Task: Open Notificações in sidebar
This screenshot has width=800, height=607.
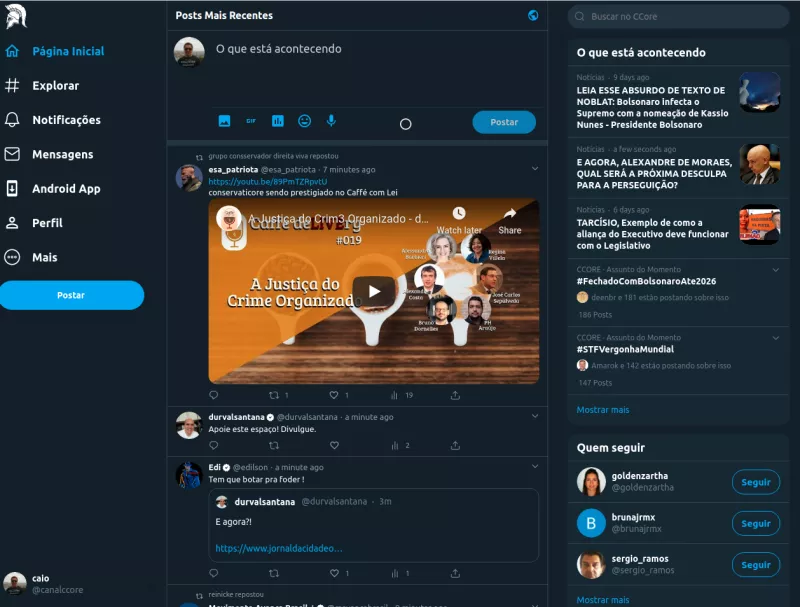Action: click(x=53, y=120)
